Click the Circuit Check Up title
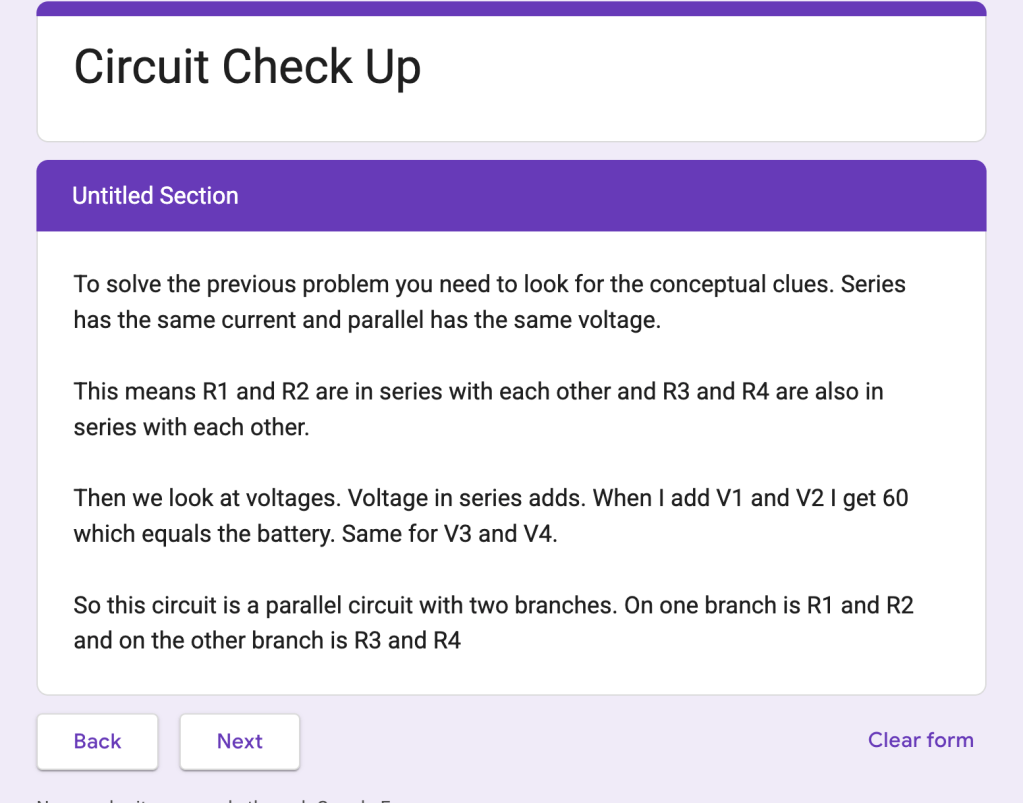1023x803 pixels. pos(247,67)
